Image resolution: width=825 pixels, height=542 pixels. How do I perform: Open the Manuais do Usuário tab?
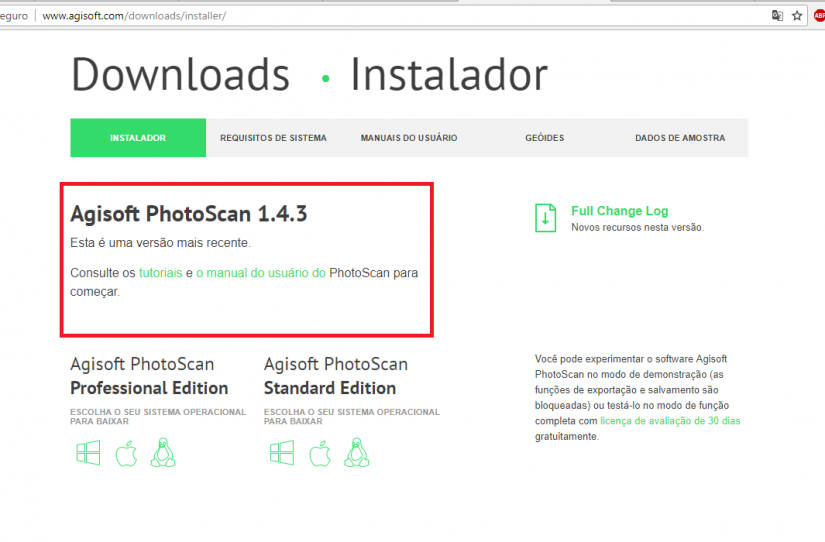pos(409,138)
